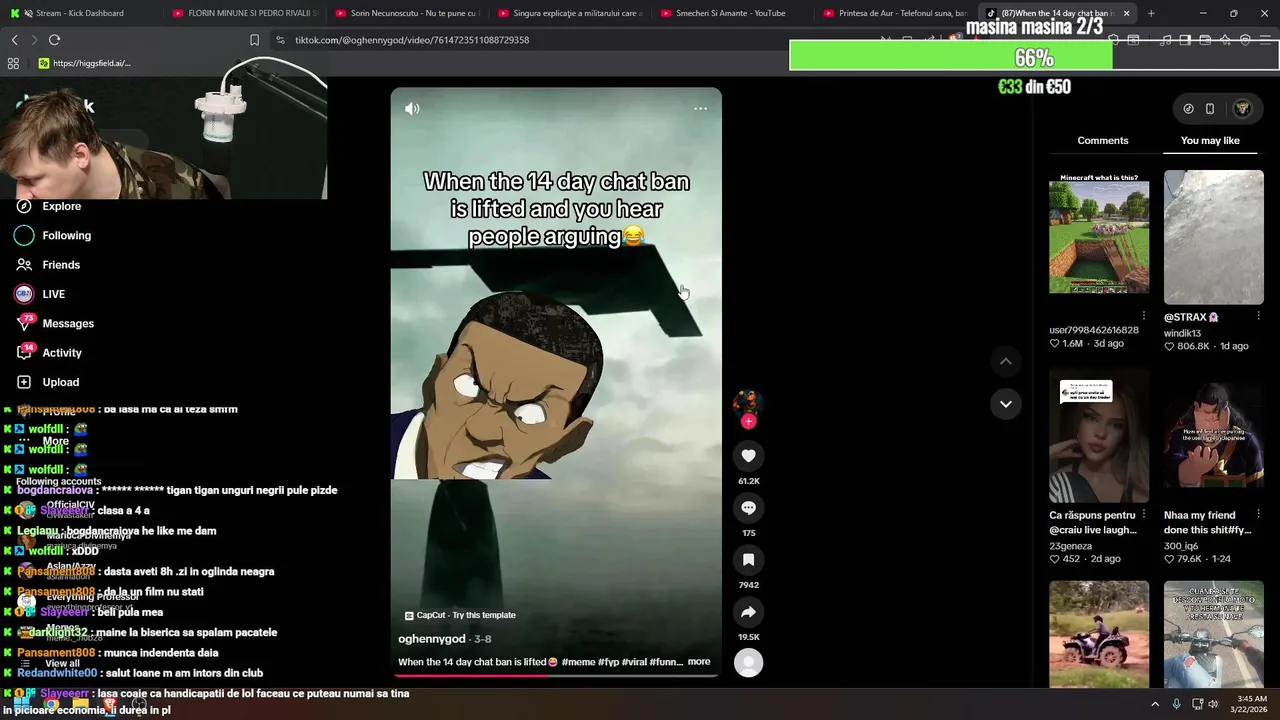Open the comments bubble showing 175

[x=748, y=508]
